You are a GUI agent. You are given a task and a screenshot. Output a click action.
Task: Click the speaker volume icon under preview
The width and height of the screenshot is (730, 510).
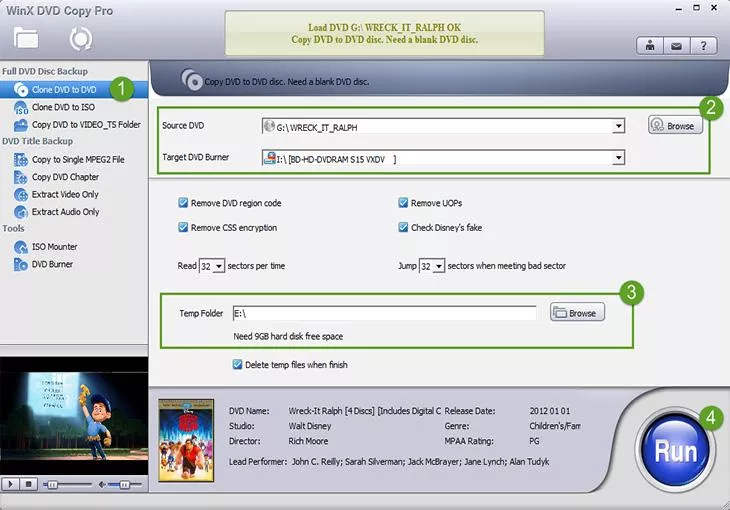point(102,485)
